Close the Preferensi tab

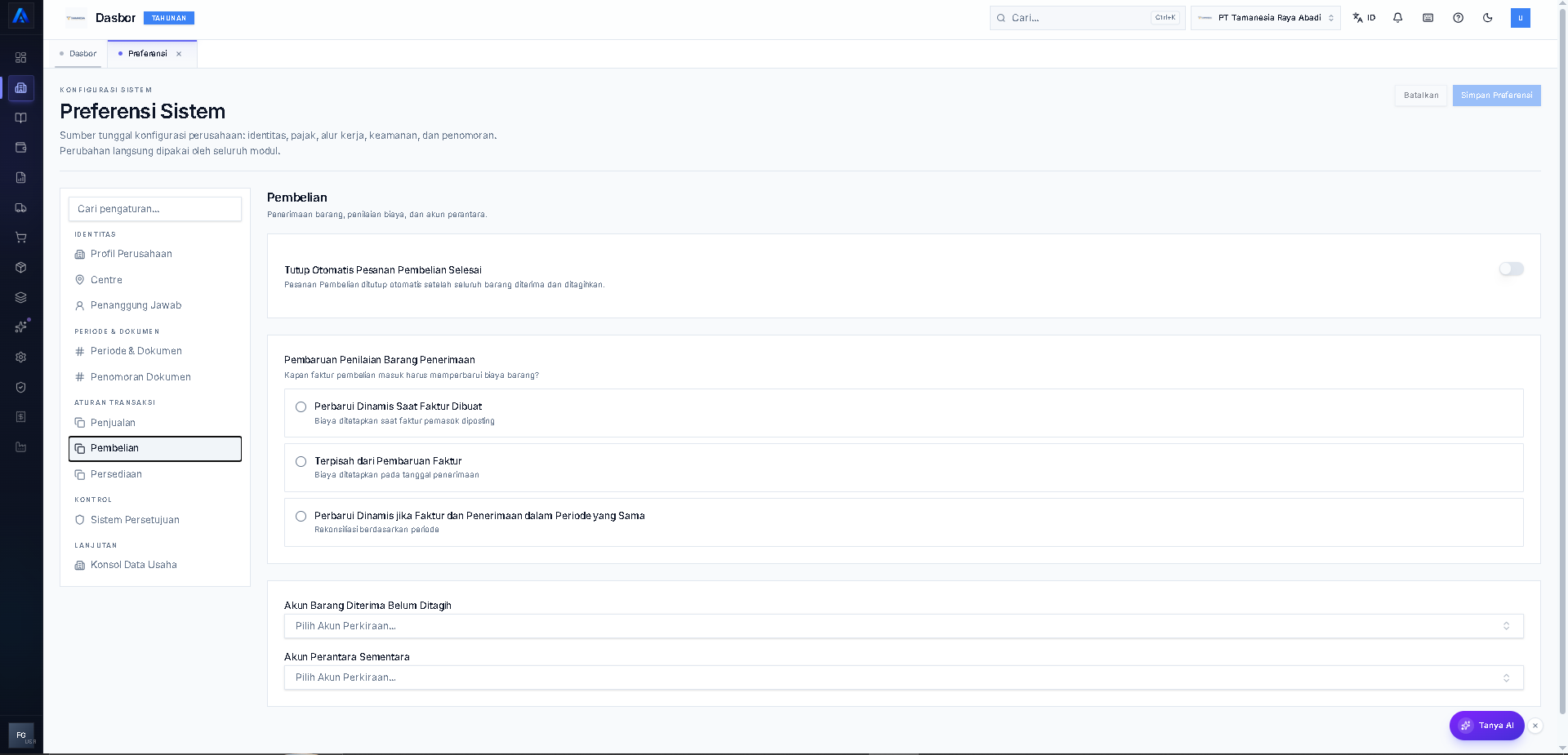(x=179, y=54)
